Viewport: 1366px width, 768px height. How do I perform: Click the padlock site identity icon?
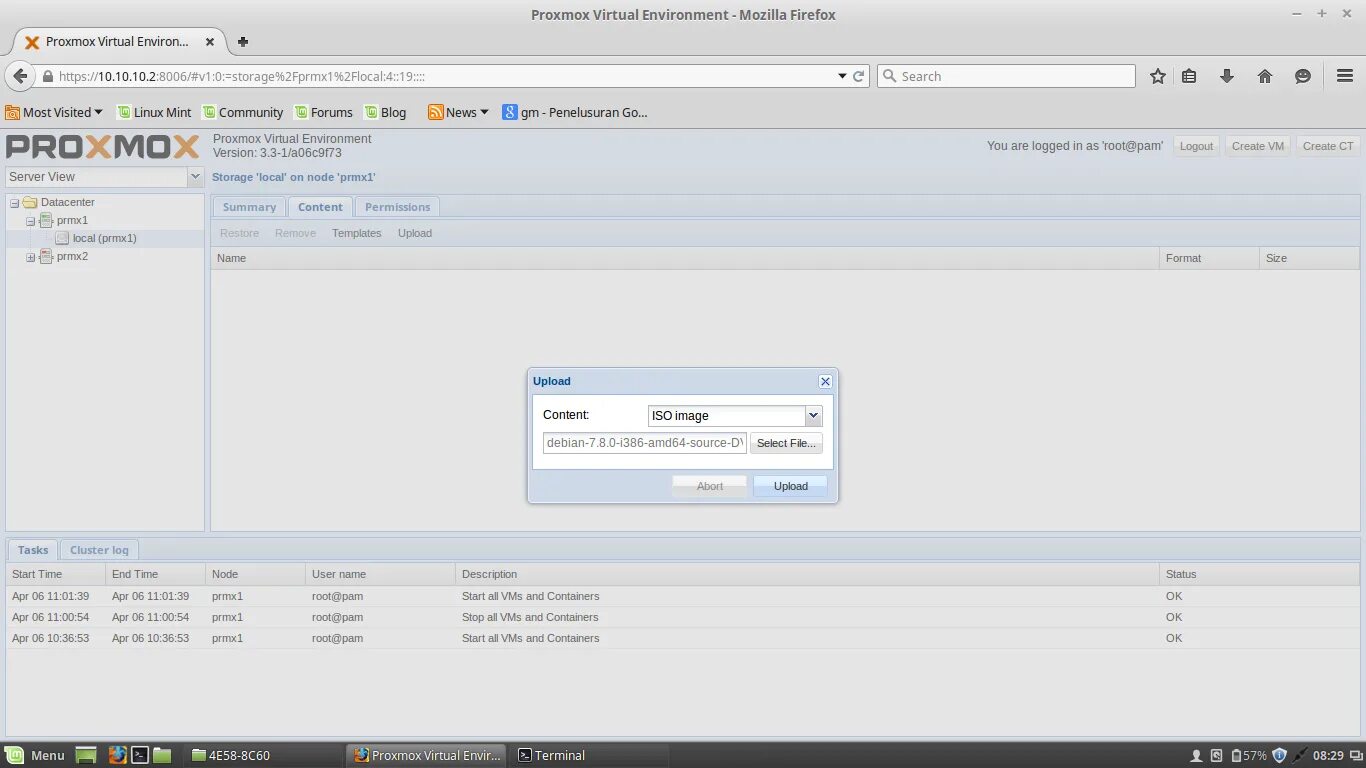(47, 76)
